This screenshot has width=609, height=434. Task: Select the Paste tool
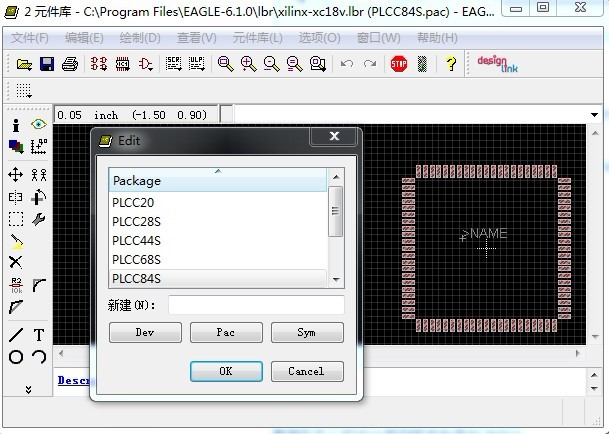pyautogui.click(x=16, y=242)
